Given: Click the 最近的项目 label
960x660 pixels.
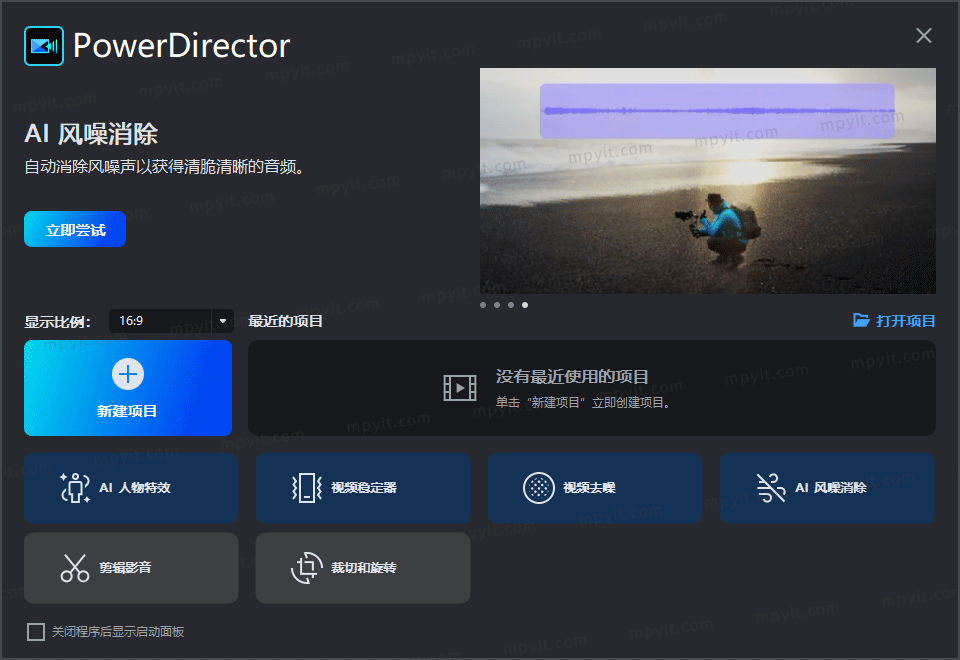Looking at the screenshot, I should pyautogui.click(x=285, y=321).
